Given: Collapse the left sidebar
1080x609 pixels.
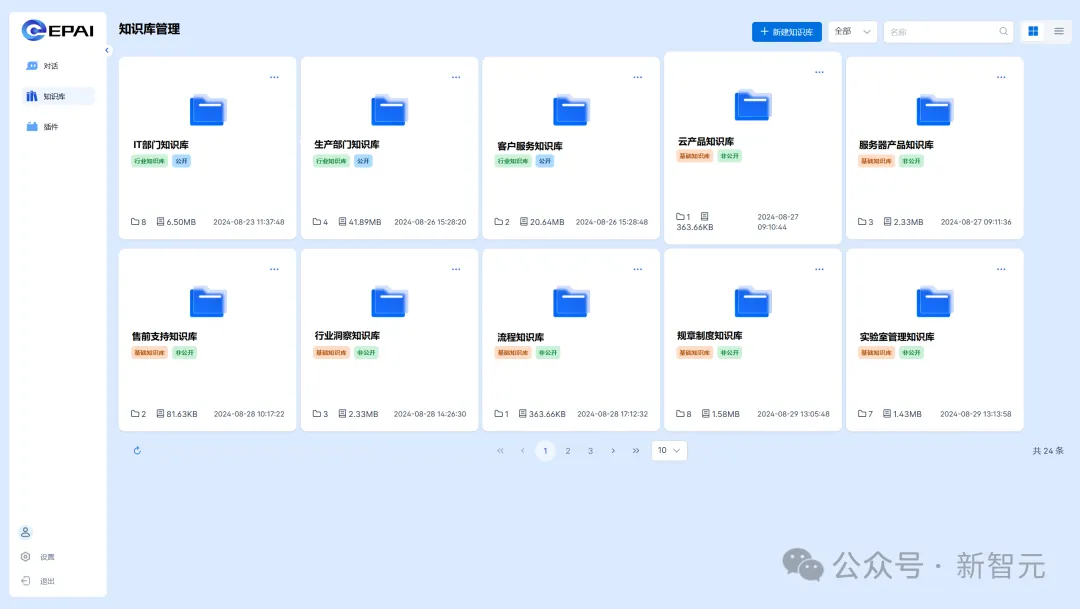Looking at the screenshot, I should (x=107, y=50).
